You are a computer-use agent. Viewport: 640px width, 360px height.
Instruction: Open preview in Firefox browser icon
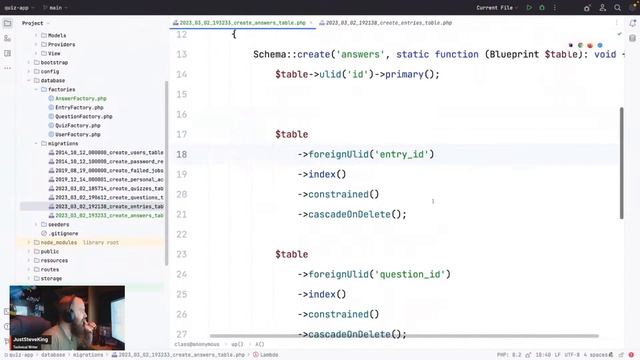(x=590, y=45)
